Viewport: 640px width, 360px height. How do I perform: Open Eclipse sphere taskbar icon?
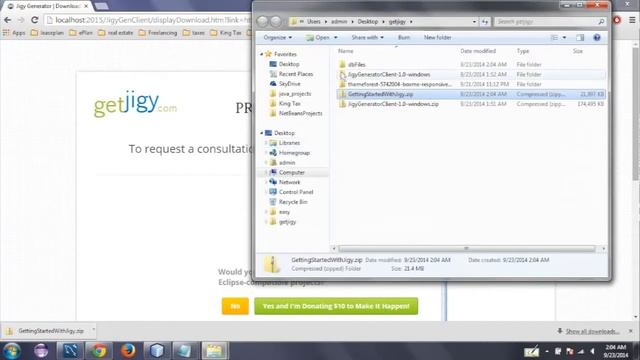click(41, 351)
